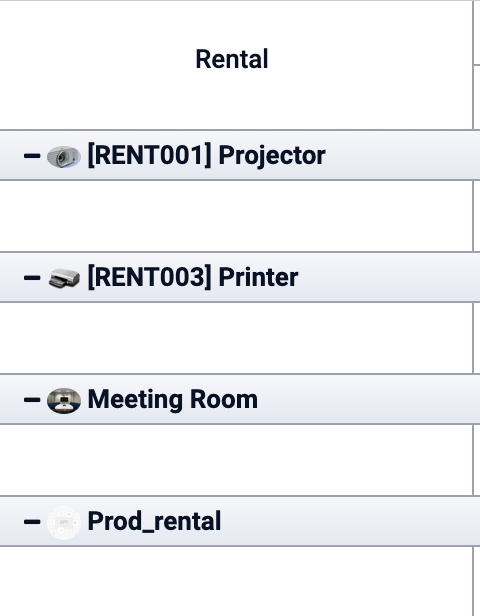Click the Printer thumbnail icon

click(x=64, y=278)
